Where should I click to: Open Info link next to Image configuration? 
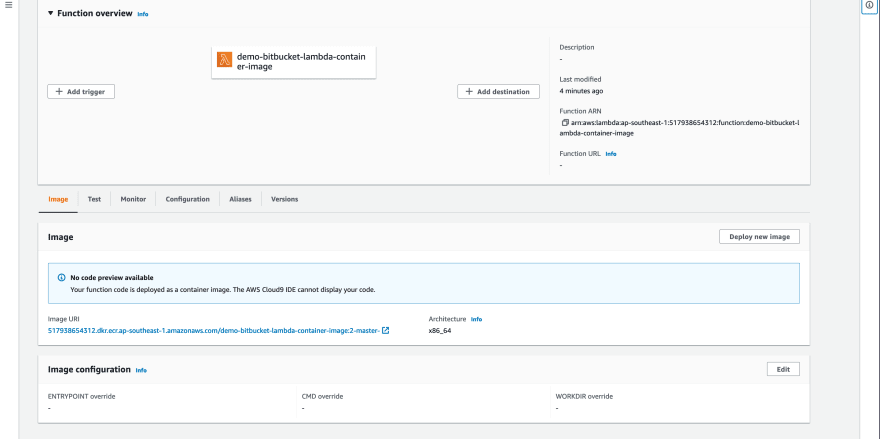point(141,371)
